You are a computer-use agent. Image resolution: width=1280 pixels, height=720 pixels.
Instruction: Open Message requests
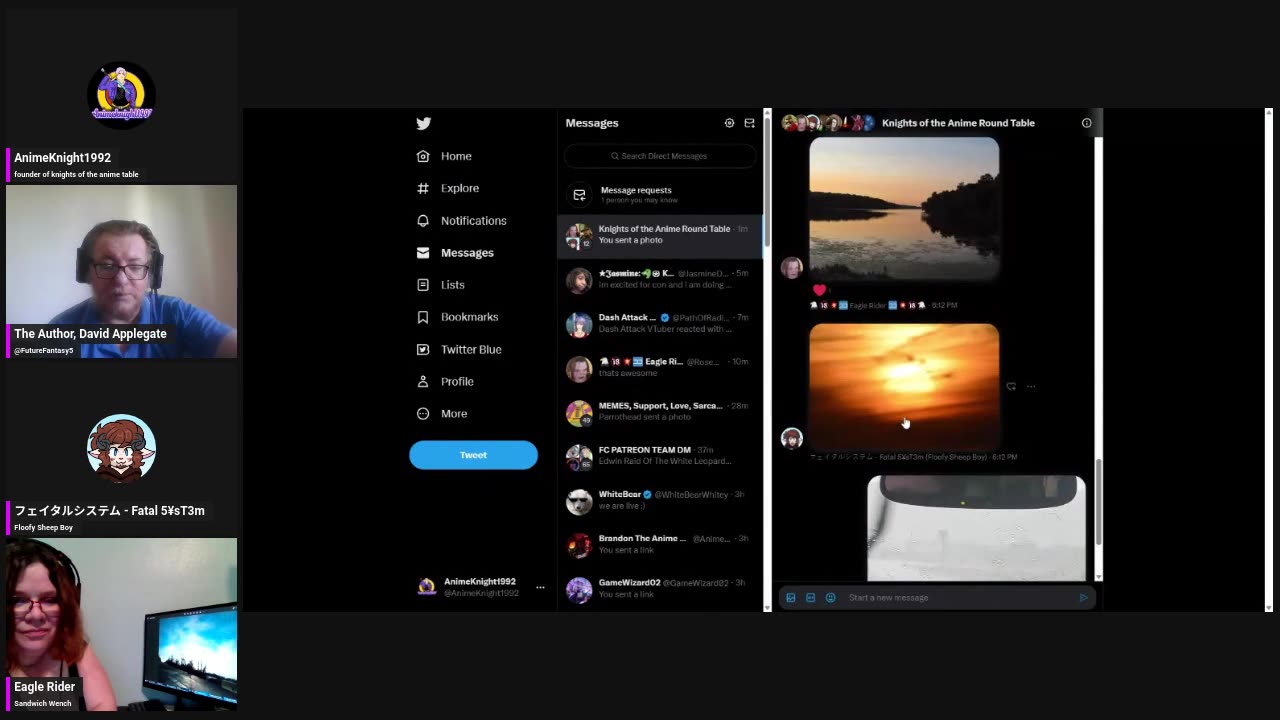coord(660,194)
